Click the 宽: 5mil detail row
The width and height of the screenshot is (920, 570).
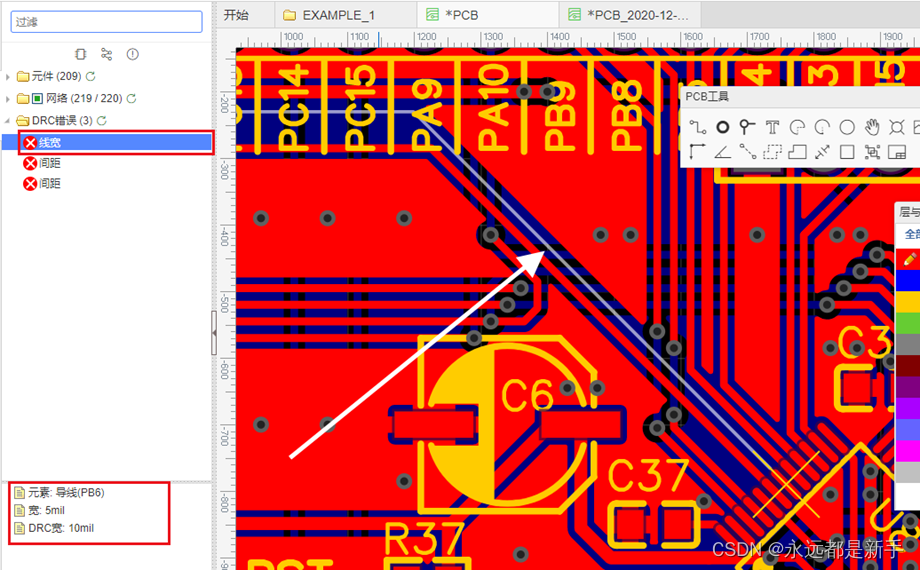point(39,510)
